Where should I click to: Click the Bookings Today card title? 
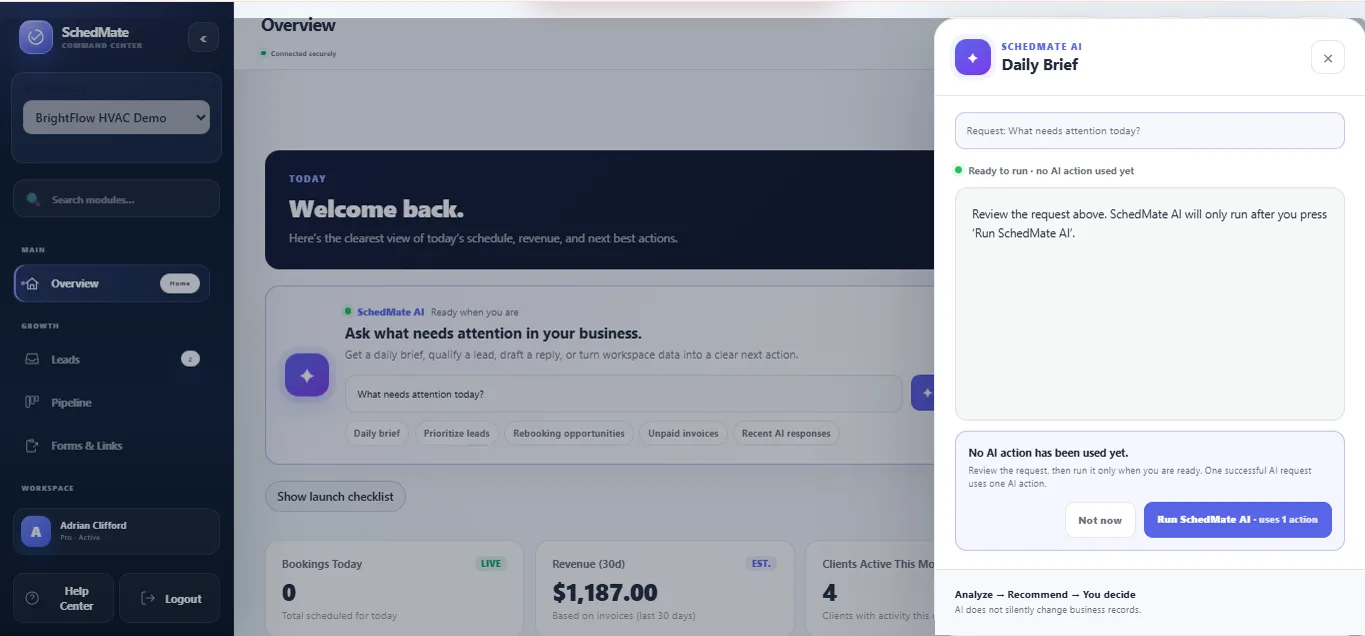(x=322, y=564)
